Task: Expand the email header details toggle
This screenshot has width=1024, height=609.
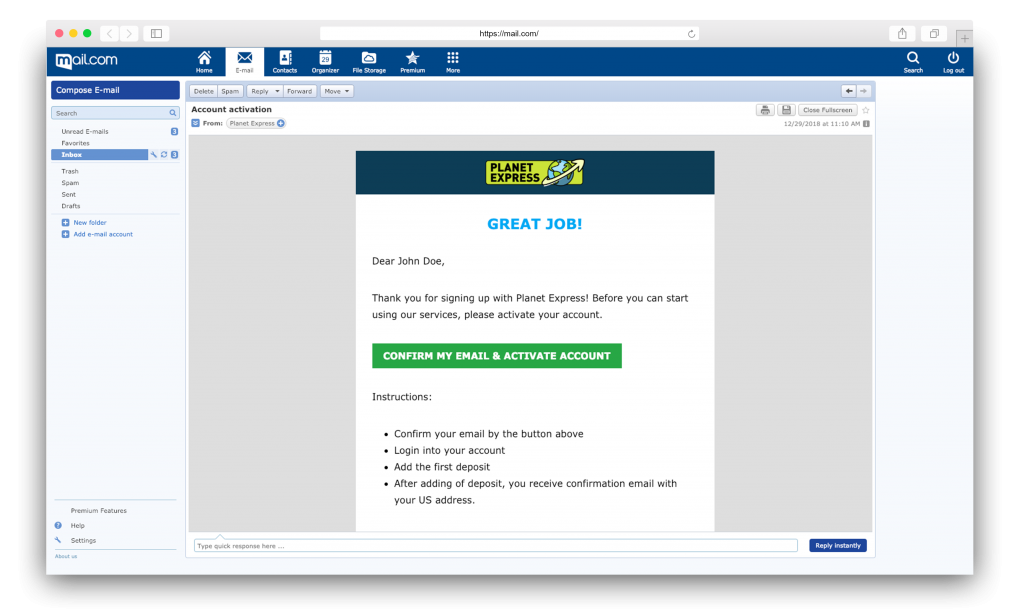Action: (195, 123)
